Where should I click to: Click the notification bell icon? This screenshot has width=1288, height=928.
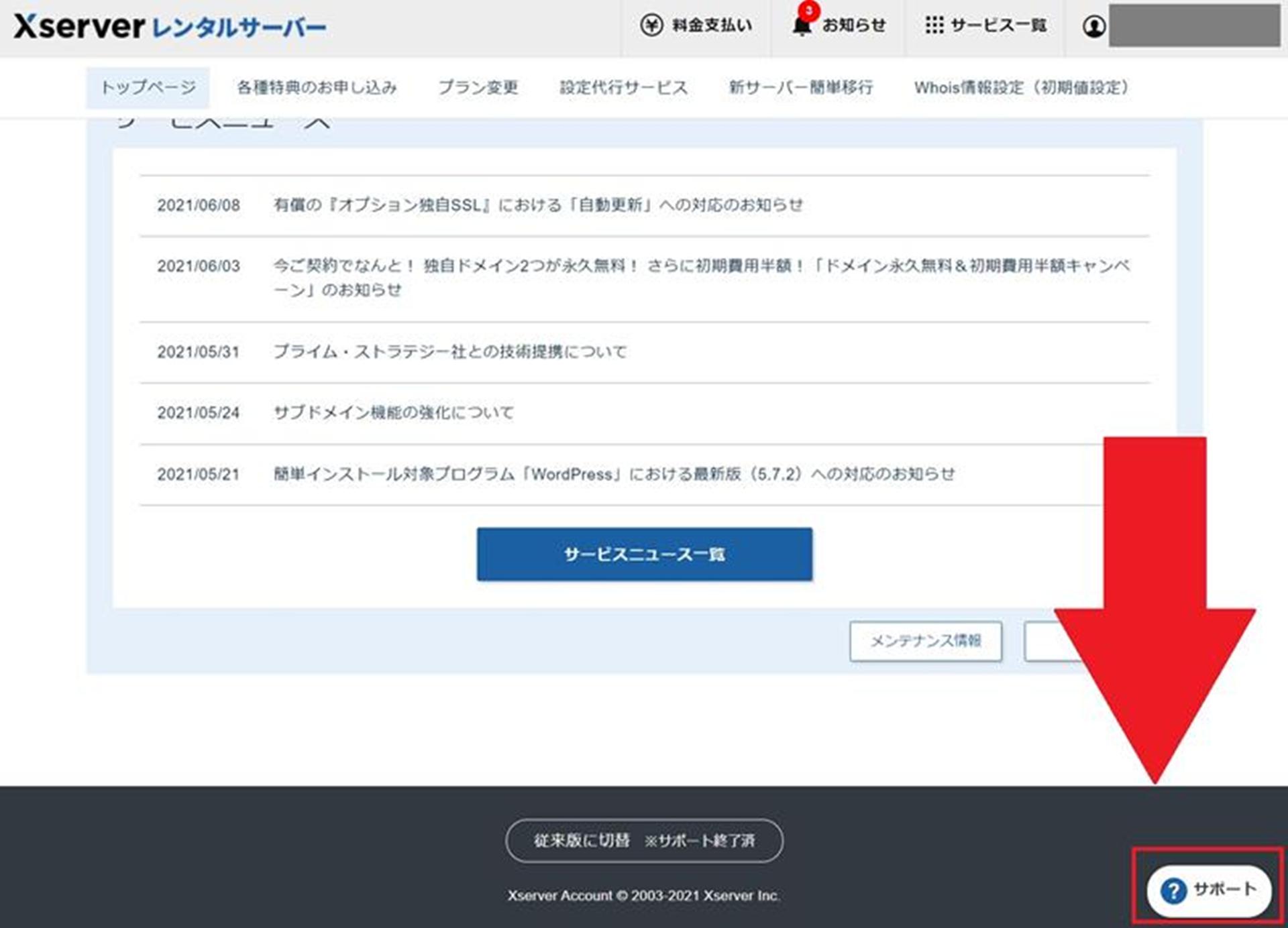tap(802, 27)
